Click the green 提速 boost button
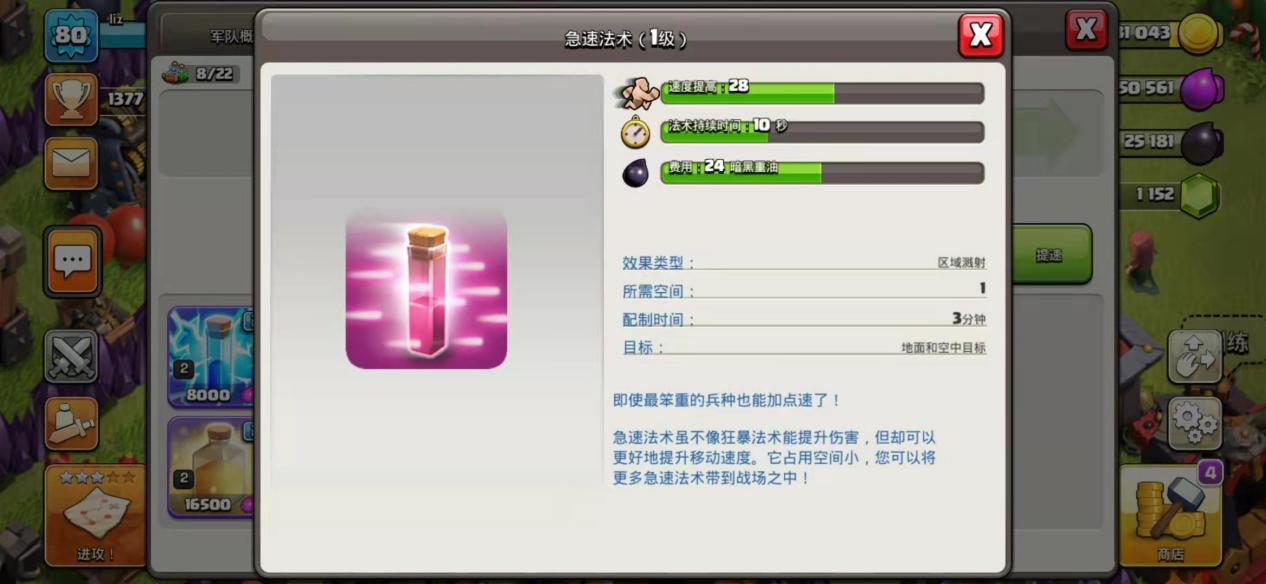 click(1050, 255)
